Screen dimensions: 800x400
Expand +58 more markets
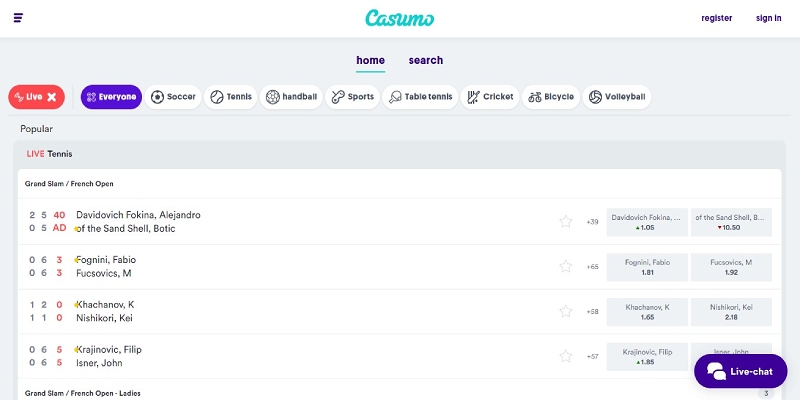(x=592, y=312)
